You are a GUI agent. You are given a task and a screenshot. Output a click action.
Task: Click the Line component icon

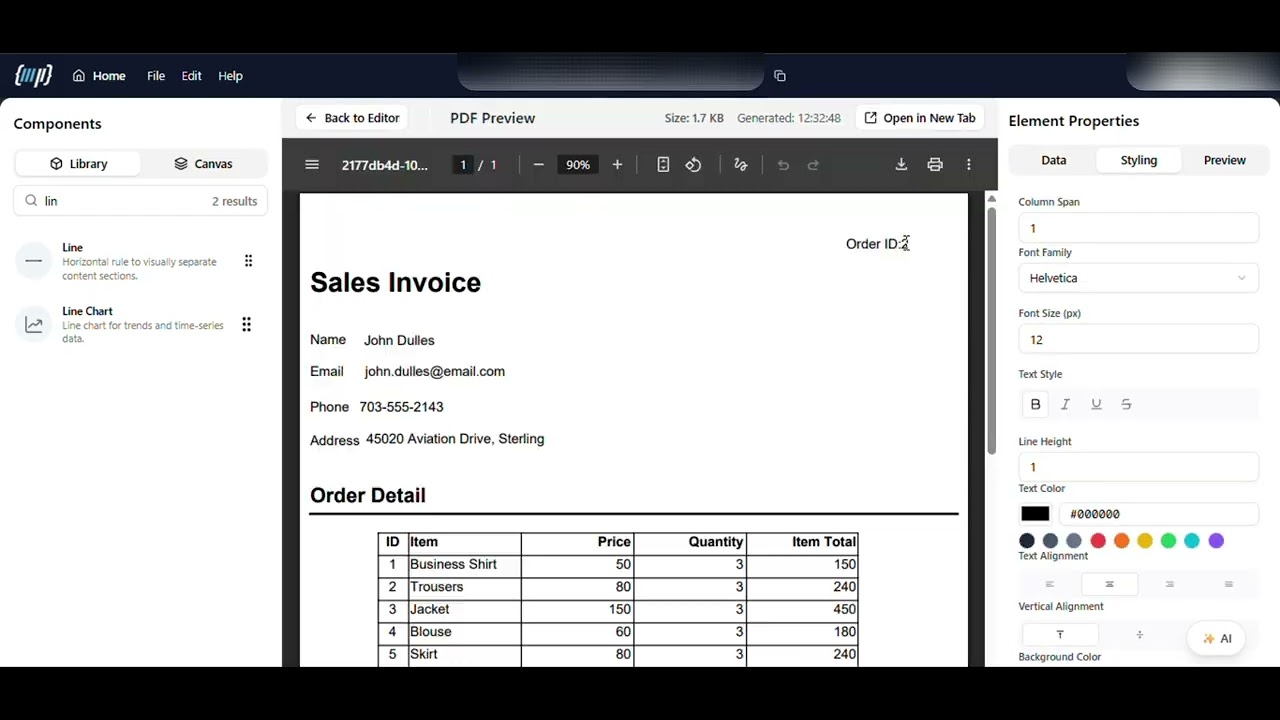(34, 261)
